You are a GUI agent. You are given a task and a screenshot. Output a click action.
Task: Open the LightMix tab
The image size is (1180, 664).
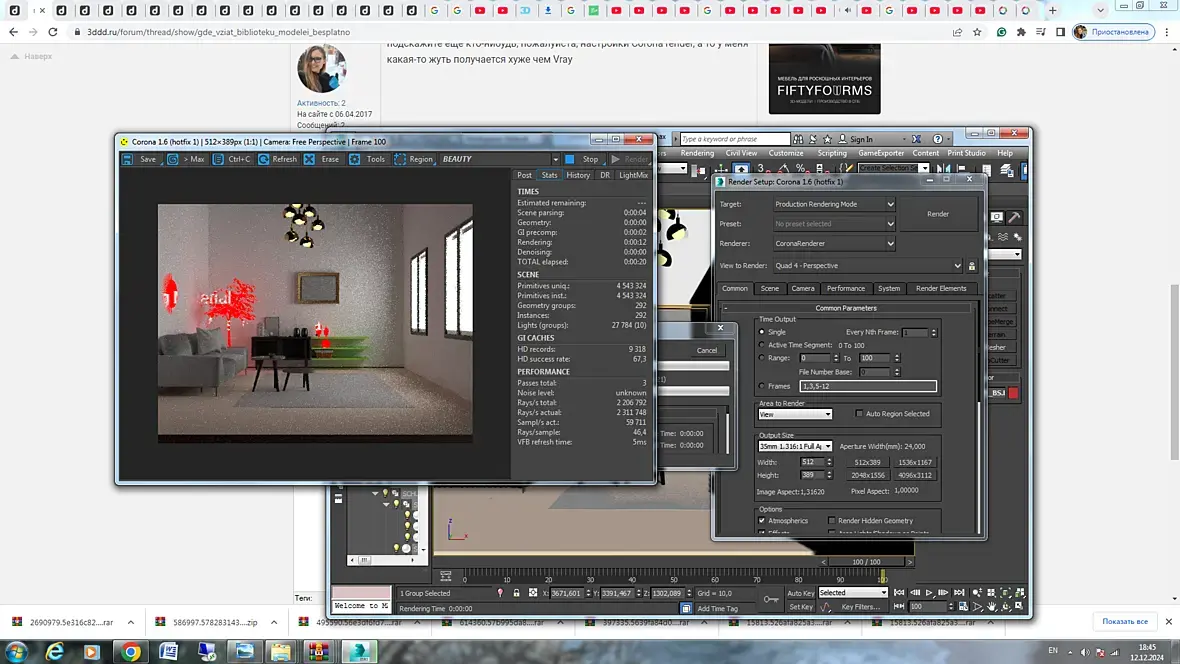(633, 175)
